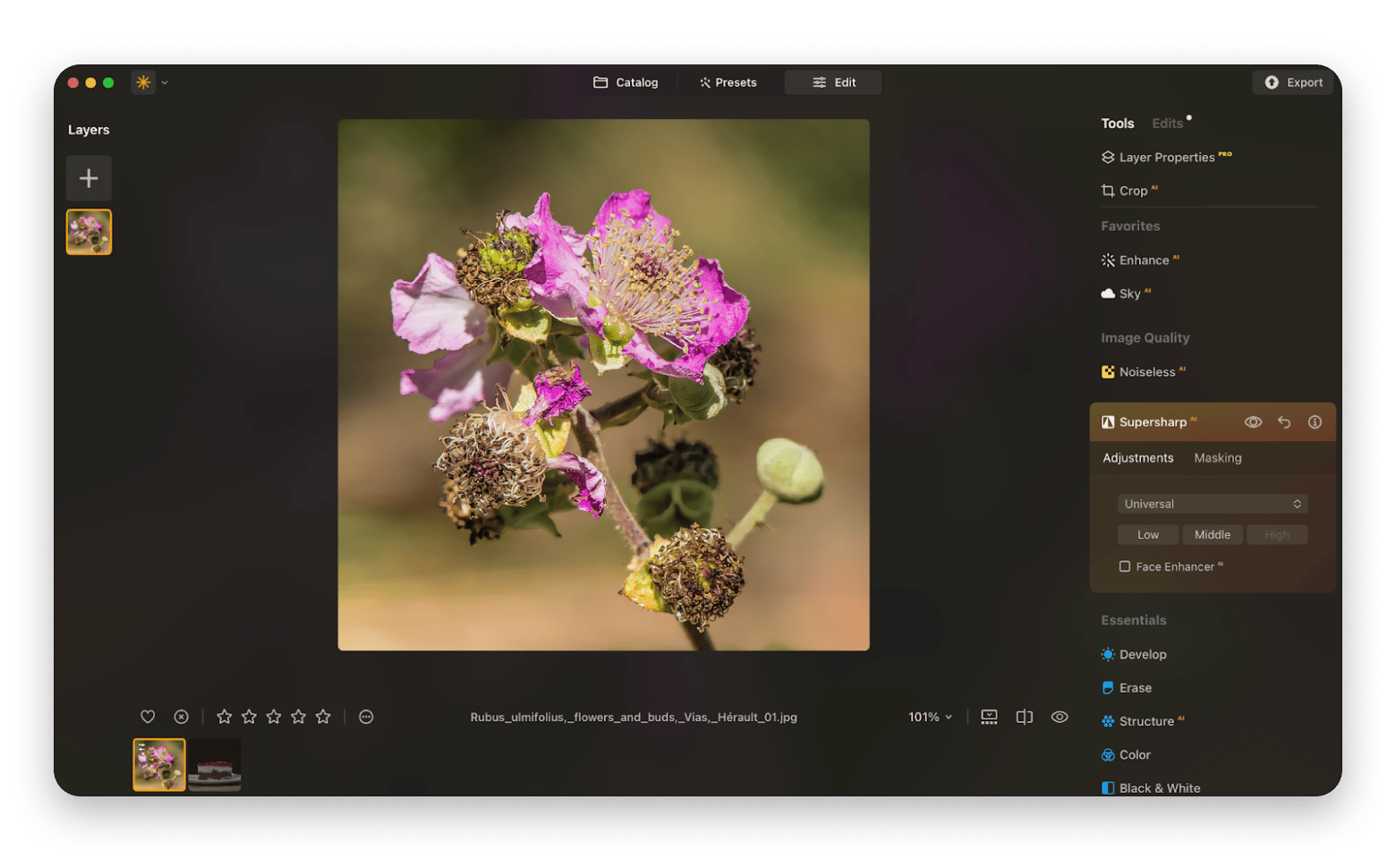Switch to the Masking tab
This screenshot has width=1396, height=868.
1217,457
